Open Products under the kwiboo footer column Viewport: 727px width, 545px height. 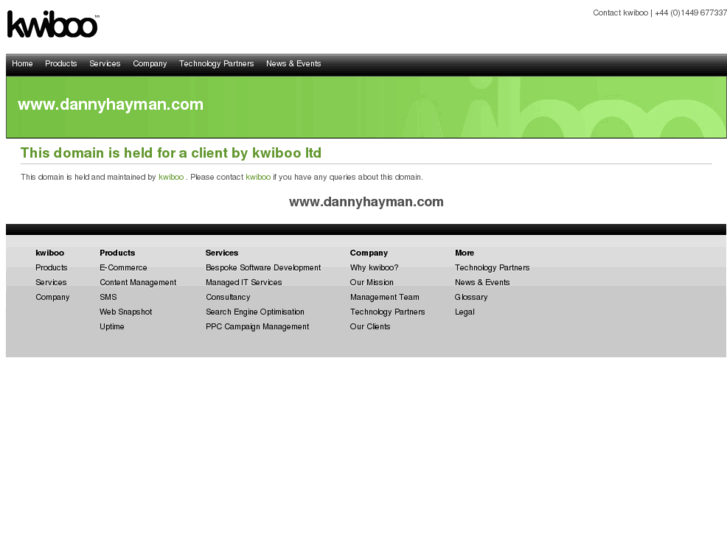[x=51, y=268]
